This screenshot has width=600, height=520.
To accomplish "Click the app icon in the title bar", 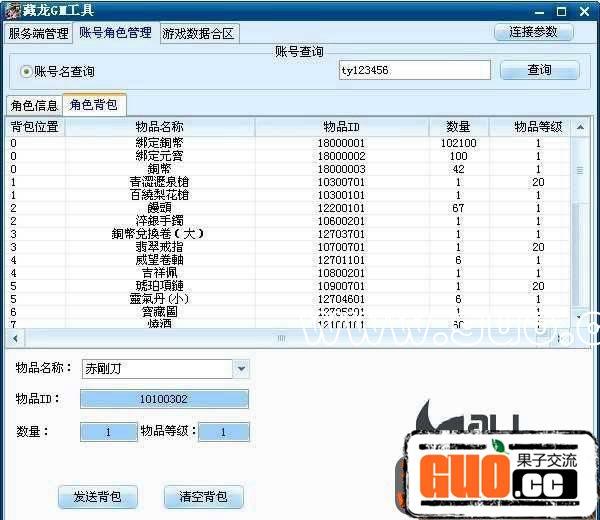I will click(11, 11).
